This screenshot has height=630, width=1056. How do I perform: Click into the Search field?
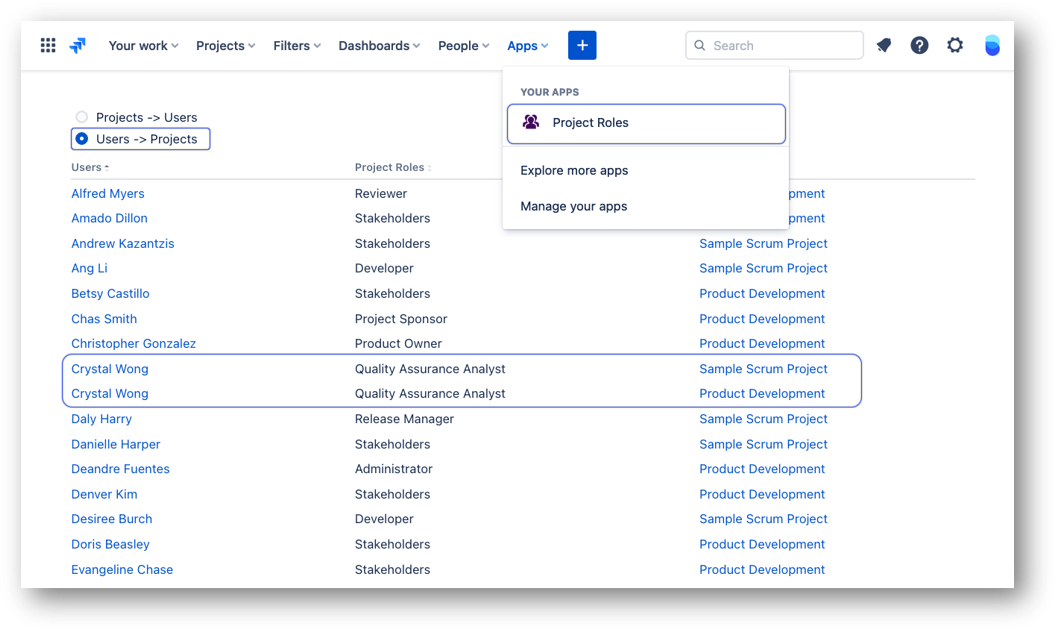pyautogui.click(x=774, y=45)
